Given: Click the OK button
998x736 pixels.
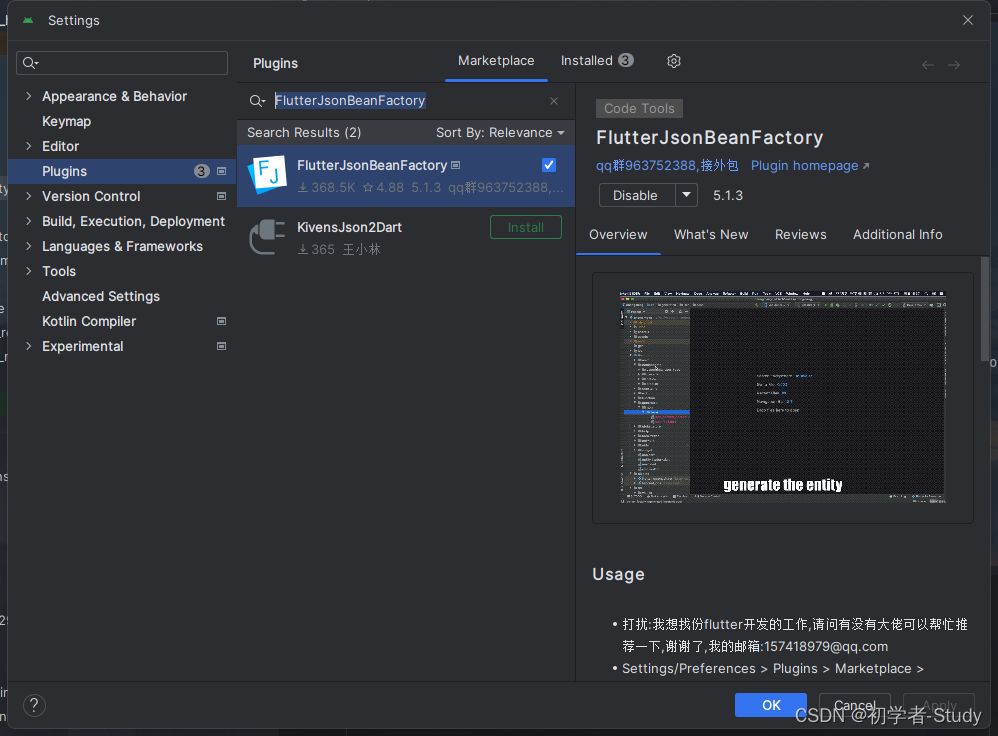Looking at the screenshot, I should click(x=770, y=705).
